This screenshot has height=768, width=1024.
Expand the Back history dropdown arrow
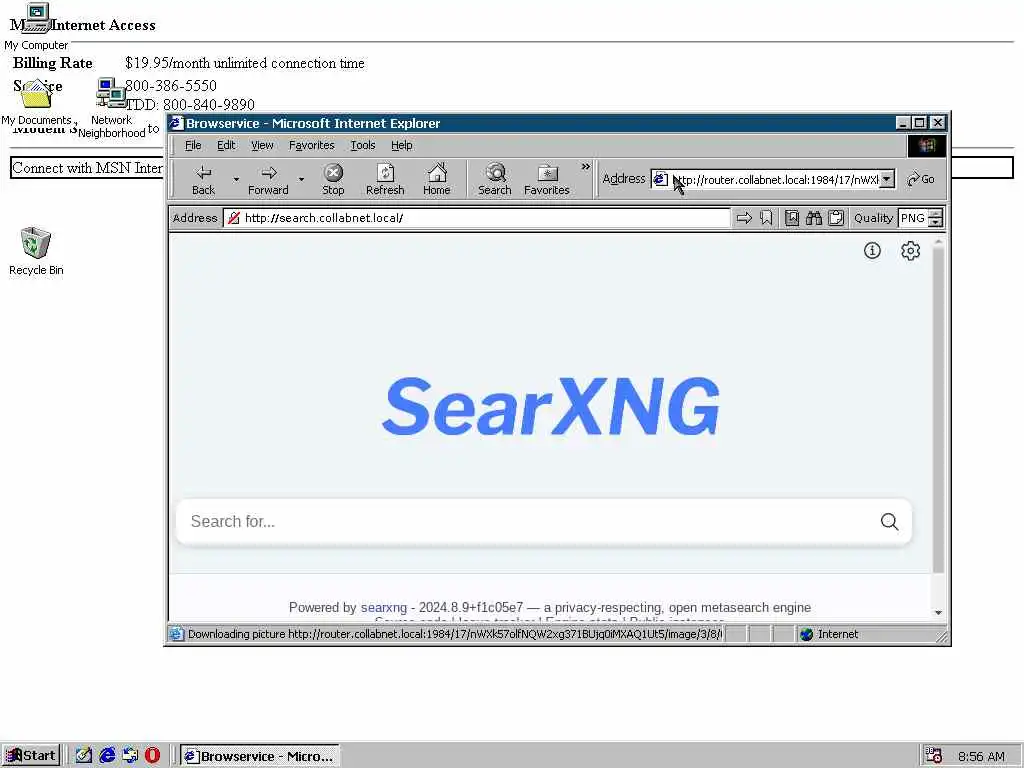coord(236,179)
